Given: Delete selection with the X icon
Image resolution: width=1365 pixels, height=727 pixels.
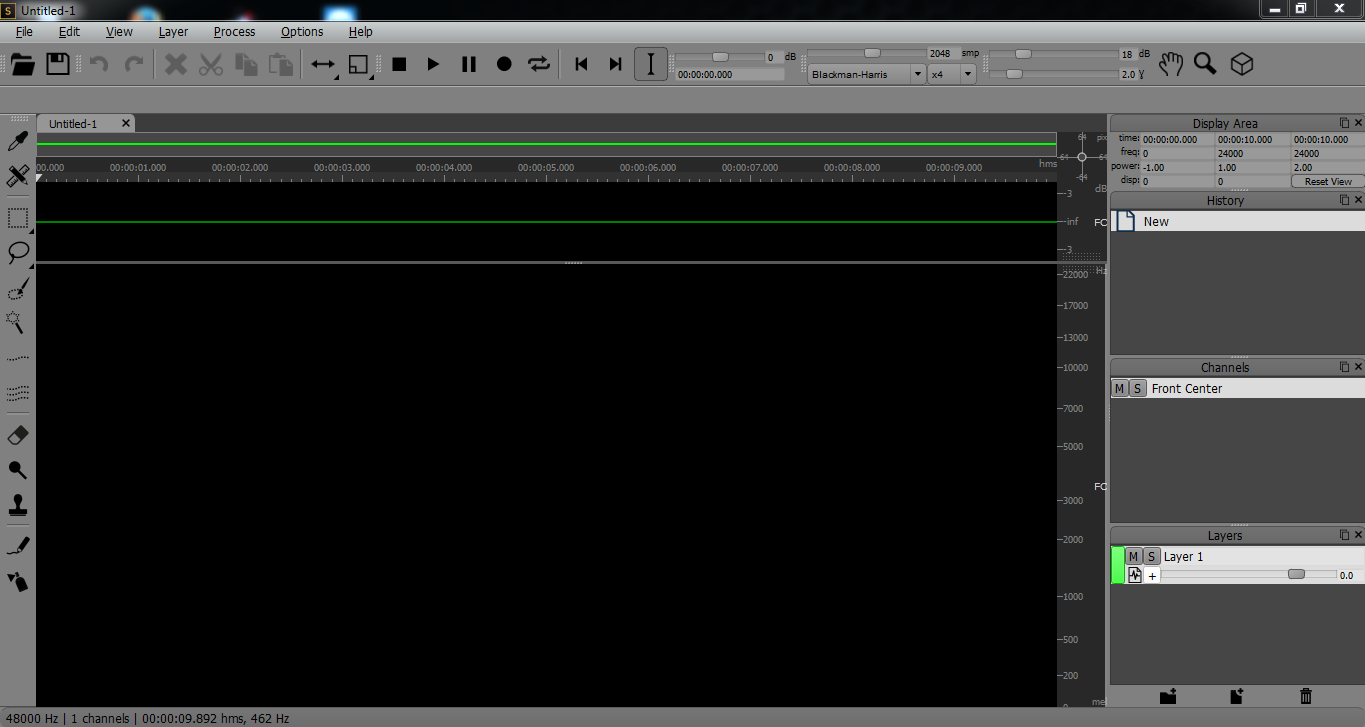Looking at the screenshot, I should 176,64.
